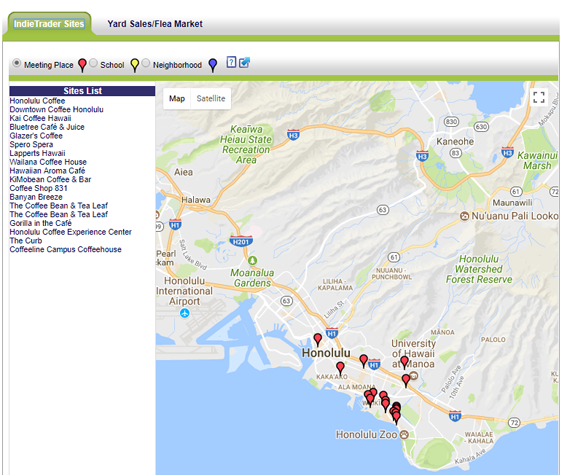Screen dimensions: 567x475
Task: Click blue Neighborhood legend pin
Action: tap(213, 65)
